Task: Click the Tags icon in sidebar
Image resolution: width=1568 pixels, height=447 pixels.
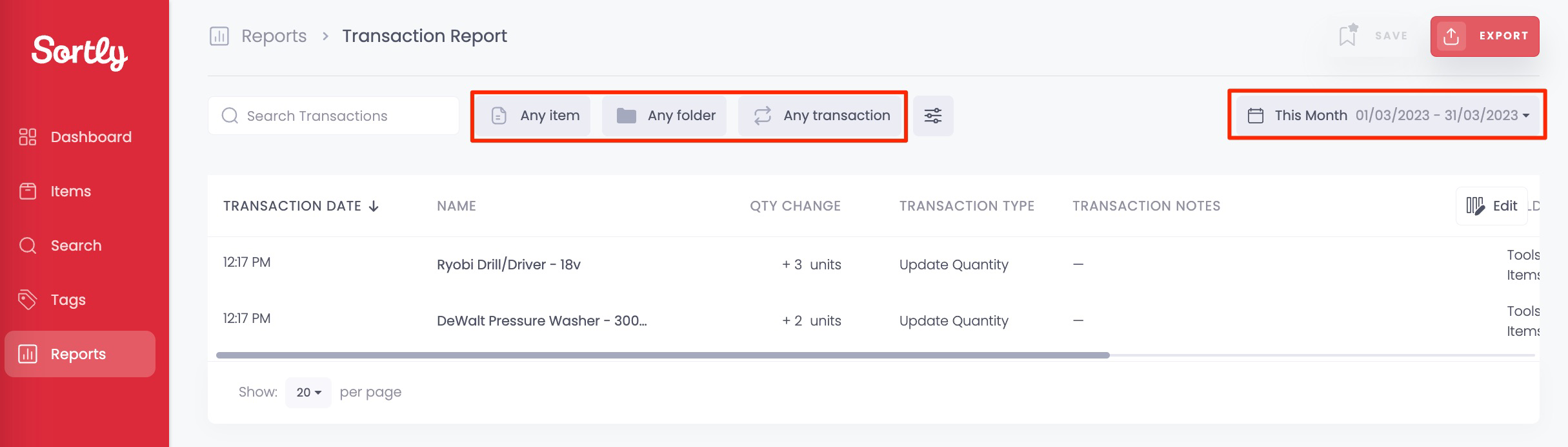Action: pos(28,299)
